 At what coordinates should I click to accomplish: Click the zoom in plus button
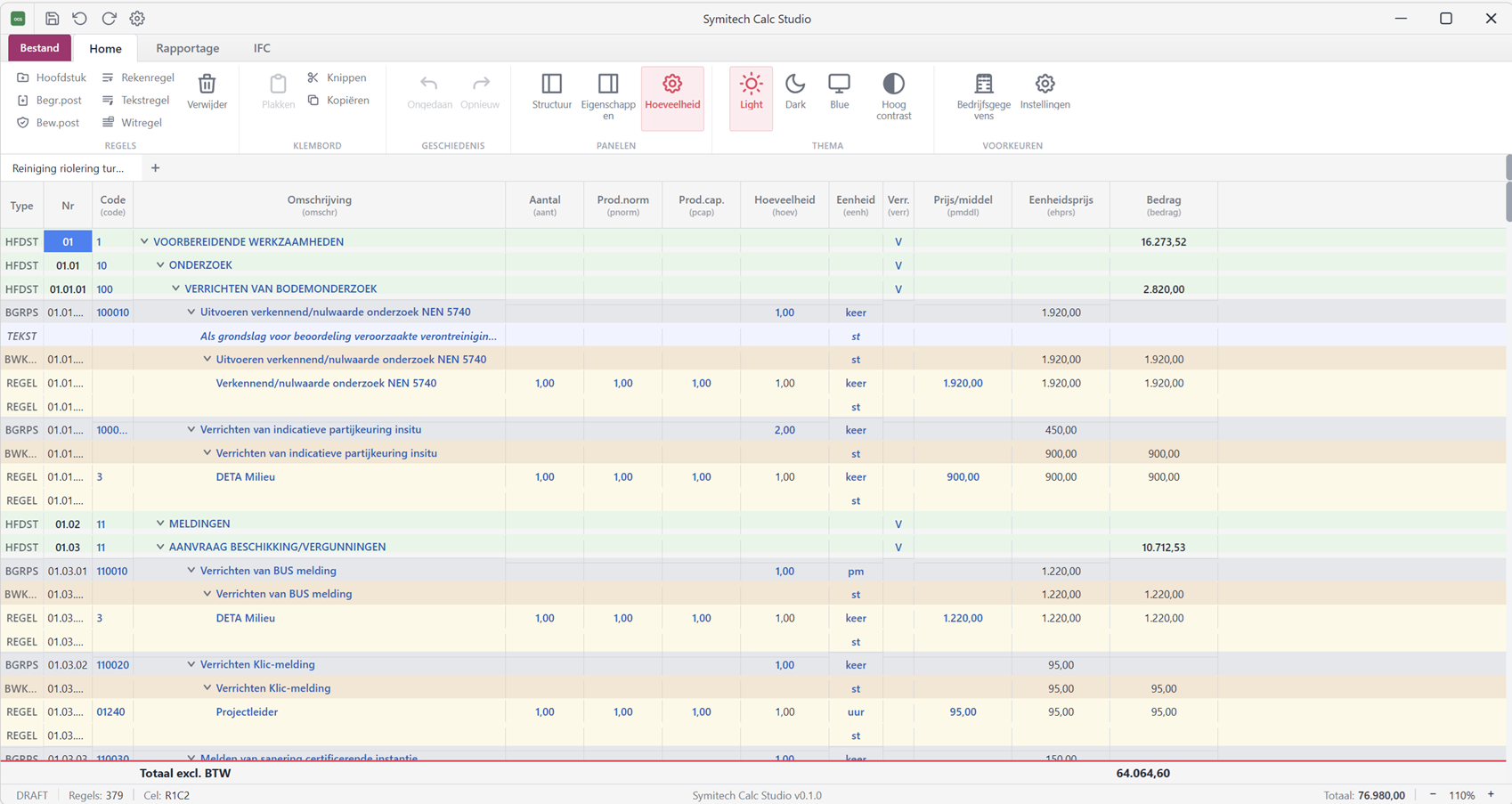tap(1491, 795)
